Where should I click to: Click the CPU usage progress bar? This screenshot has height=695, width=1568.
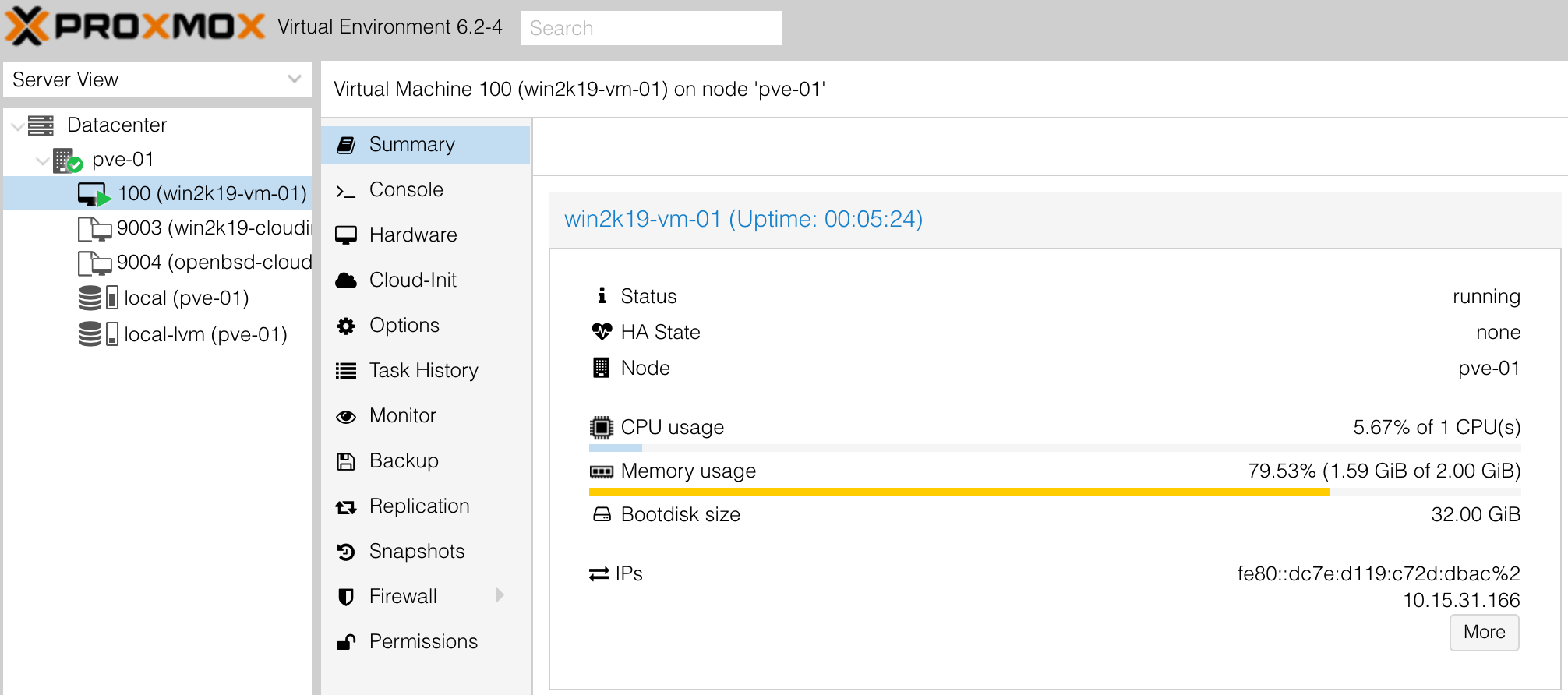1054,448
